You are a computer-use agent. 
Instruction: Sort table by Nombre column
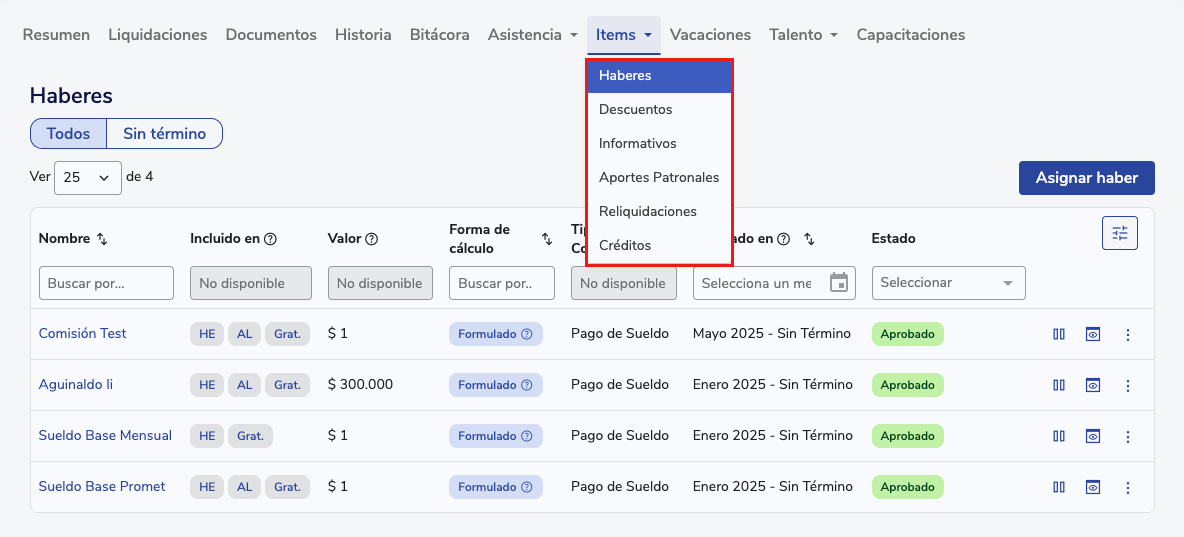tap(102, 239)
